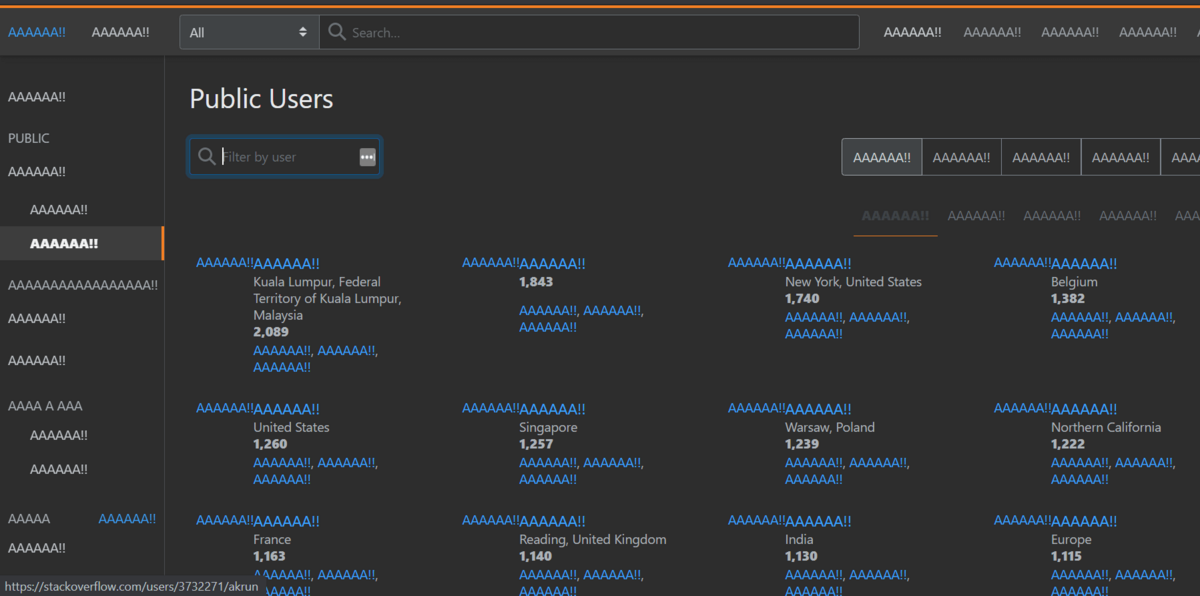Image resolution: width=1200 pixels, height=596 pixels.
Task: Open the Northern California user's name link
Action: click(x=1084, y=409)
